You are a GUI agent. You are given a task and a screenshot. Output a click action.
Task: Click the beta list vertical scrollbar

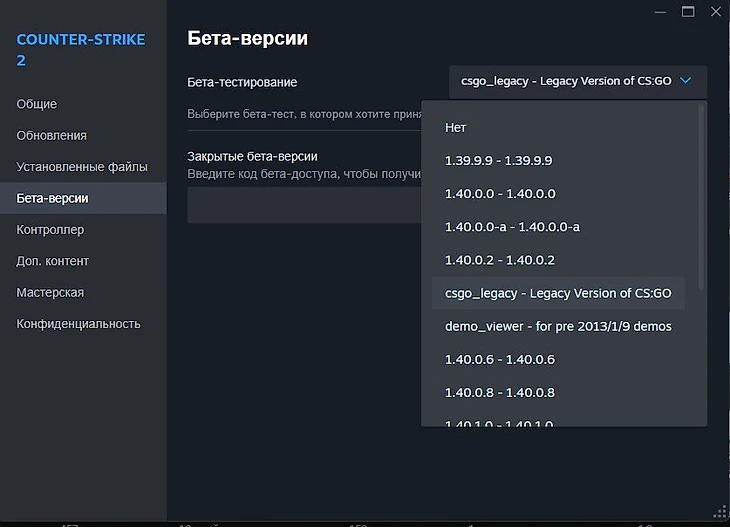(x=701, y=200)
